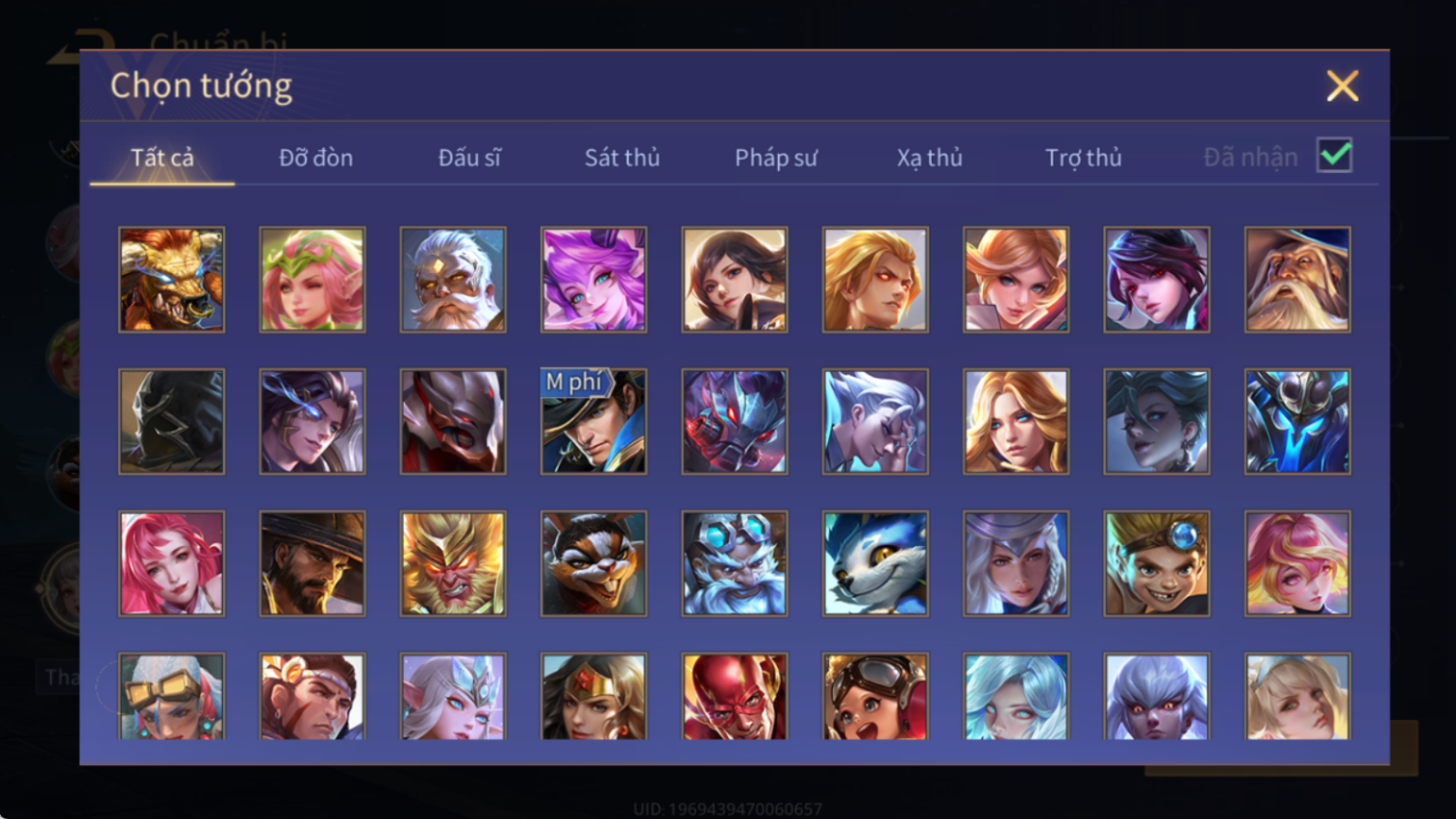Show the "Đấu sĩ" hero category
The image size is (1456, 819).
point(469,158)
